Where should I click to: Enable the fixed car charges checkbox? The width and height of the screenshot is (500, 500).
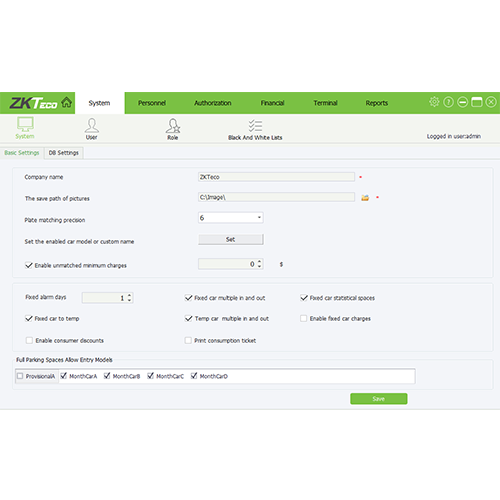303,319
